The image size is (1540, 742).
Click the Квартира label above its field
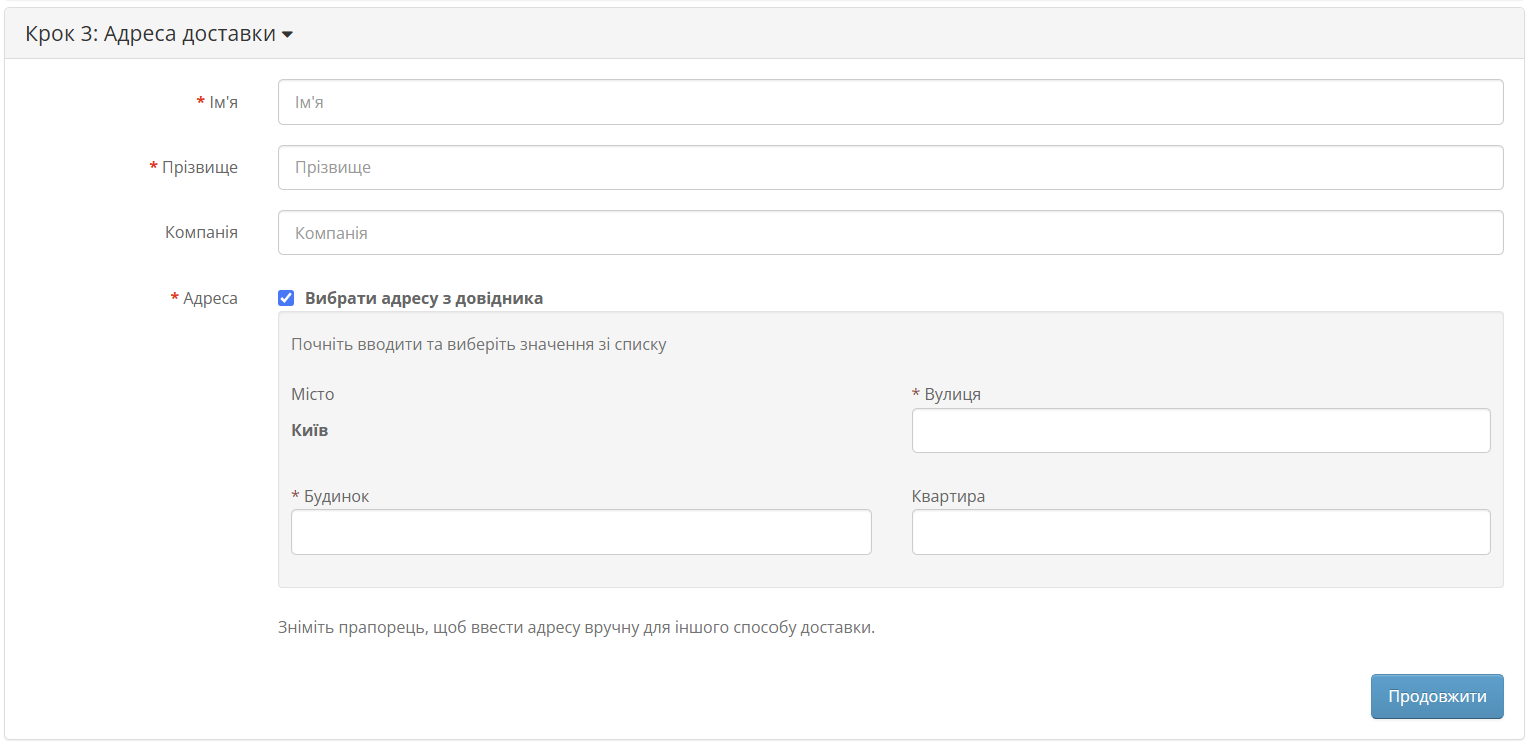pos(948,496)
